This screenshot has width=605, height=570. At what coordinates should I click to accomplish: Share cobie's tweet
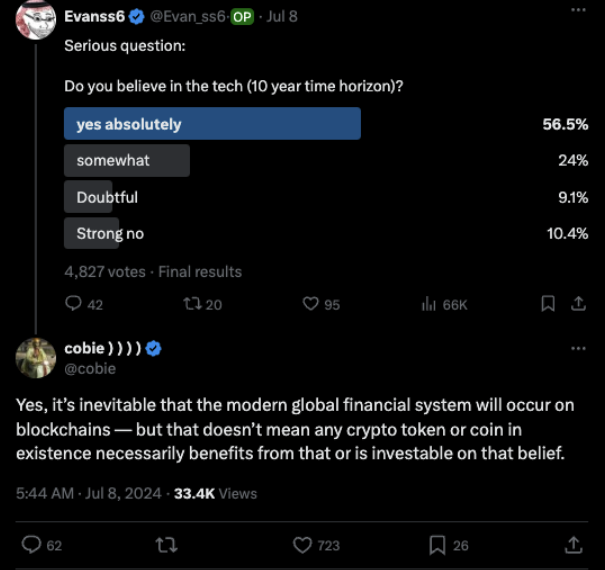573,544
